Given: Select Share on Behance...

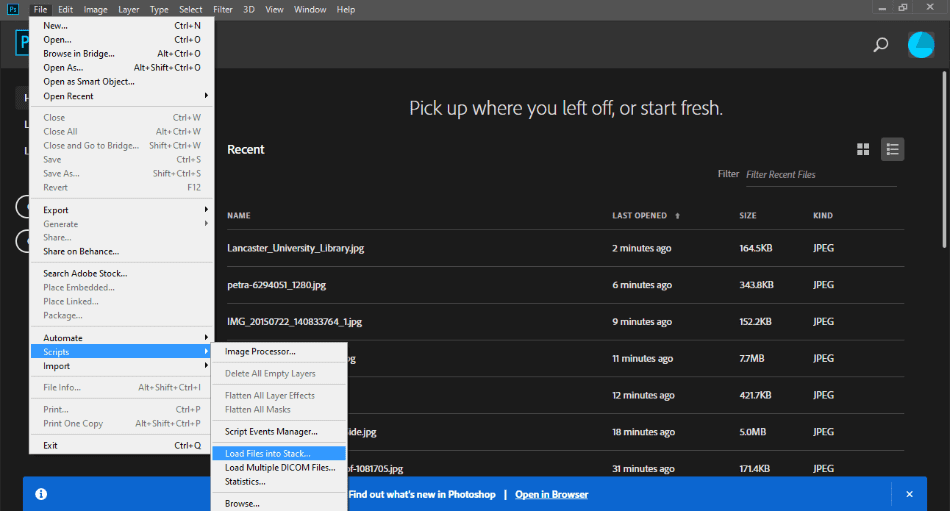Looking at the screenshot, I should tap(121, 251).
